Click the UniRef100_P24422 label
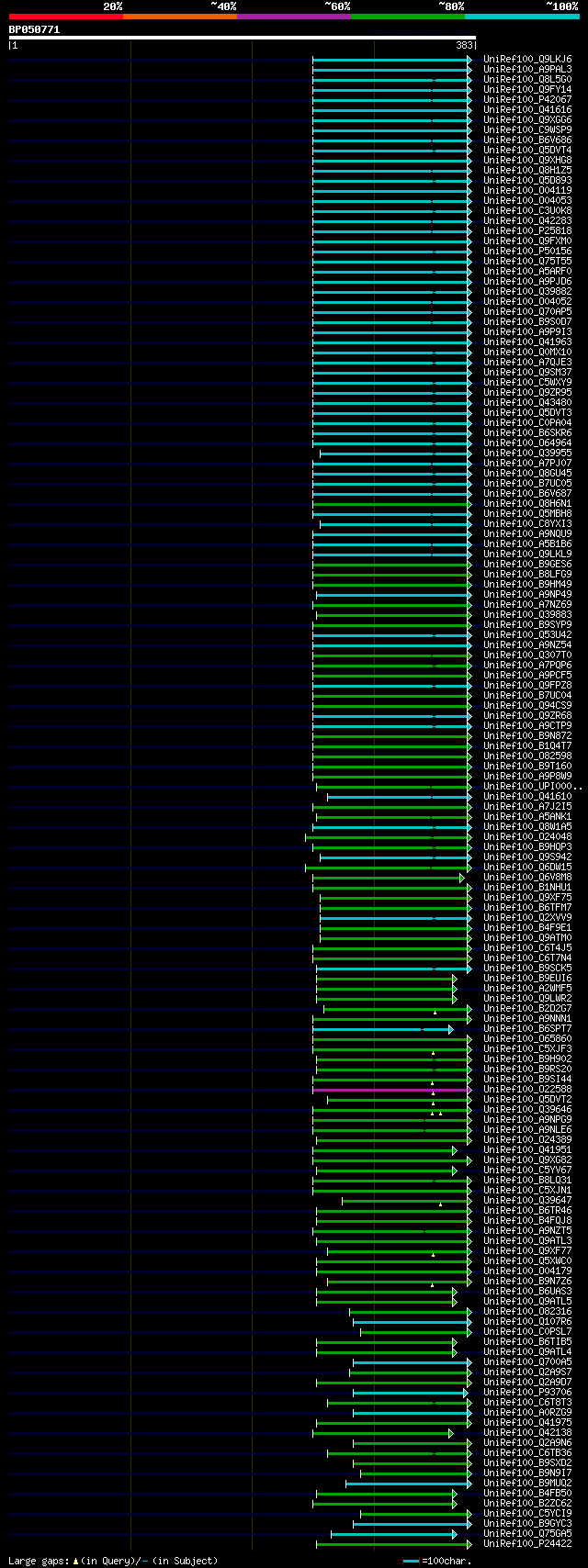The height and width of the screenshot is (1568, 588). pos(527,1544)
